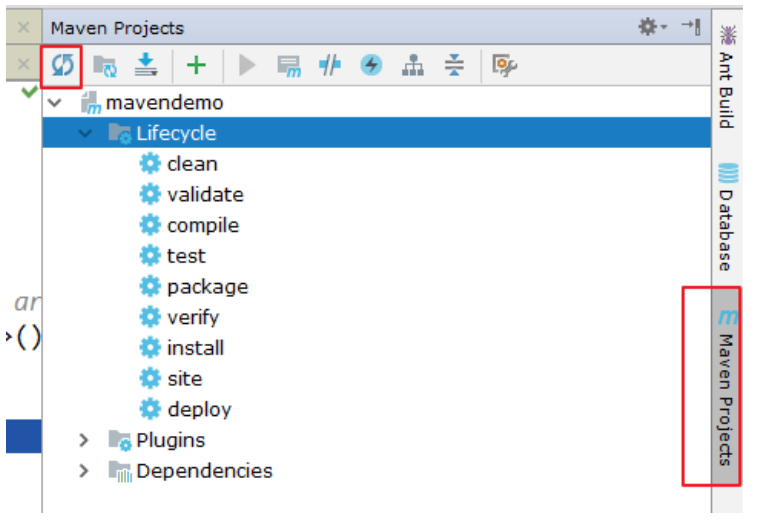
Task: Expand the Plugins node
Action: click(x=84, y=440)
